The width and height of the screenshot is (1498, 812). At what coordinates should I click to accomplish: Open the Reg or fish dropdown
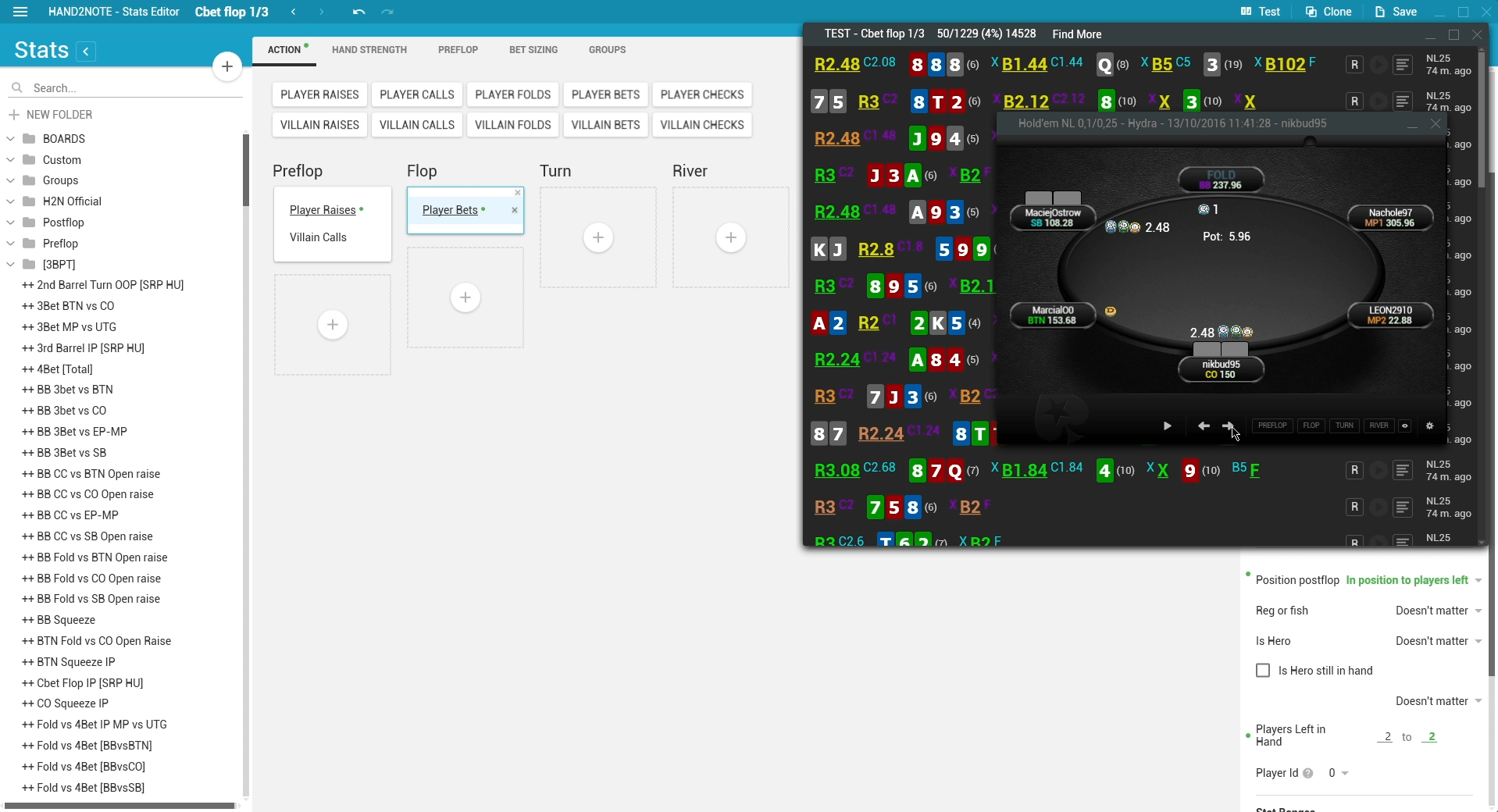(1438, 611)
